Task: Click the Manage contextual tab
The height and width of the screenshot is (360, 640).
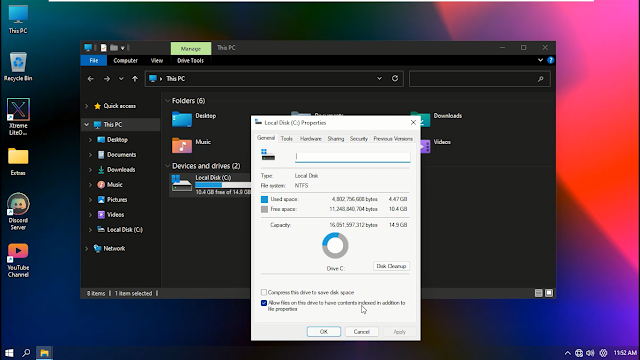Action: tap(191, 49)
